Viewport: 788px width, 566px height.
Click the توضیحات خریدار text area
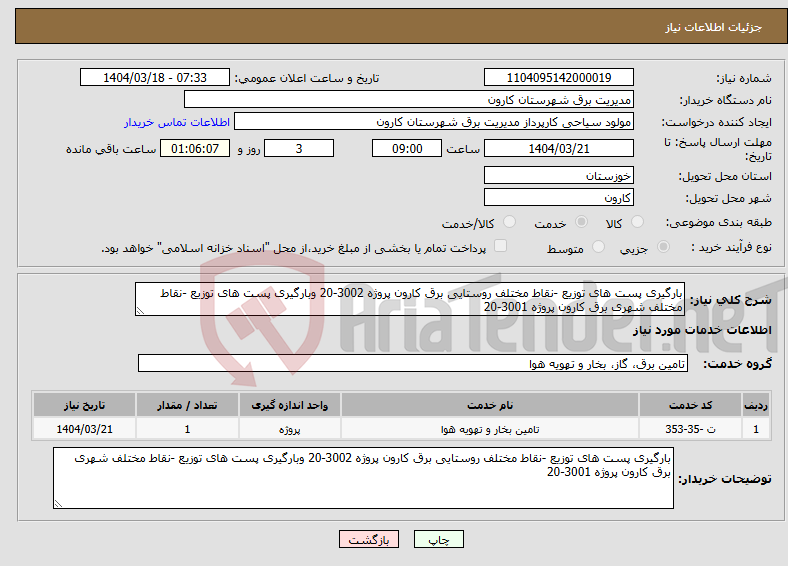363,478
